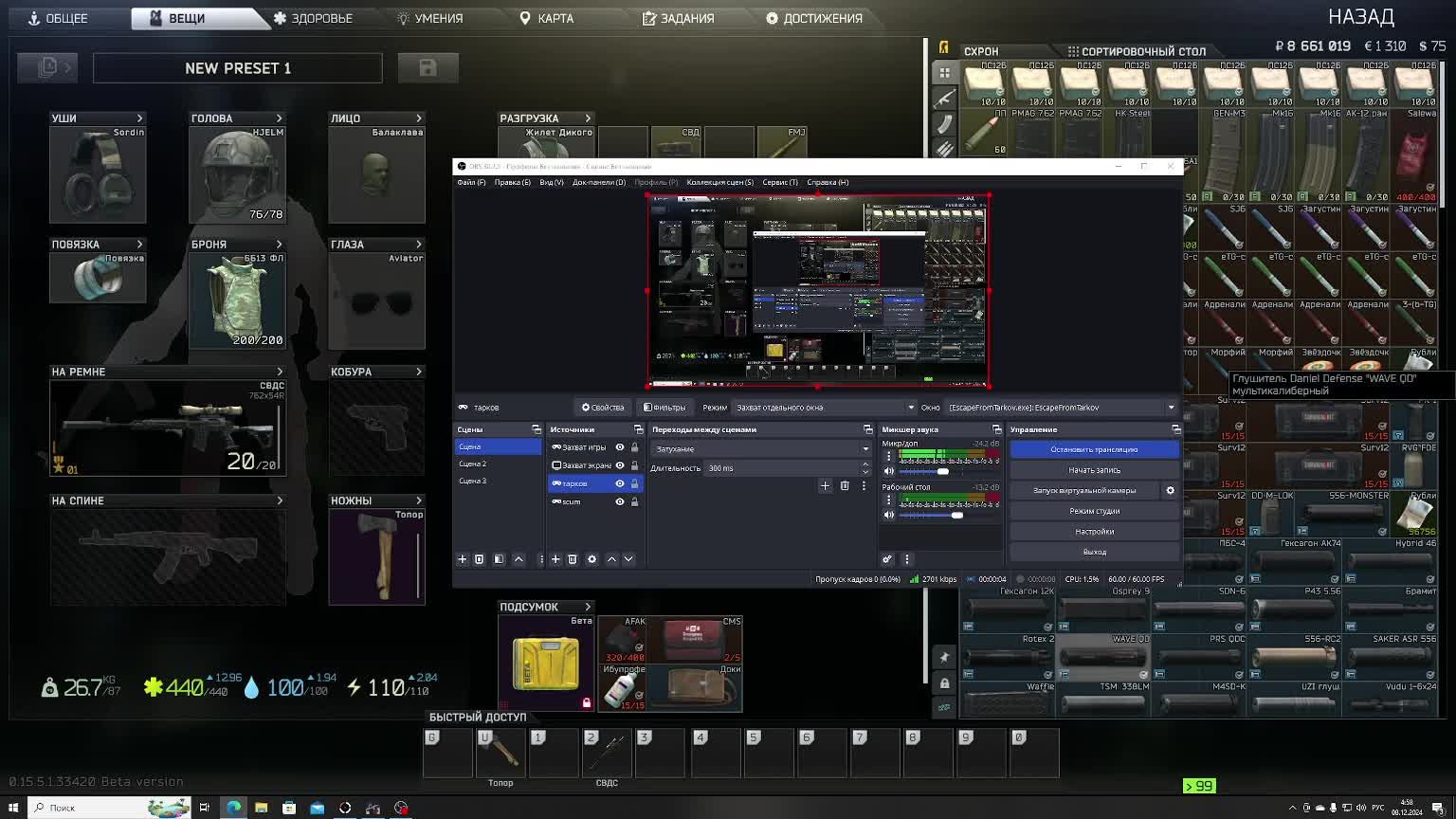This screenshot has width=1456, height=819.
Task: Switch to the КАРТА tab
Action: click(x=547, y=18)
